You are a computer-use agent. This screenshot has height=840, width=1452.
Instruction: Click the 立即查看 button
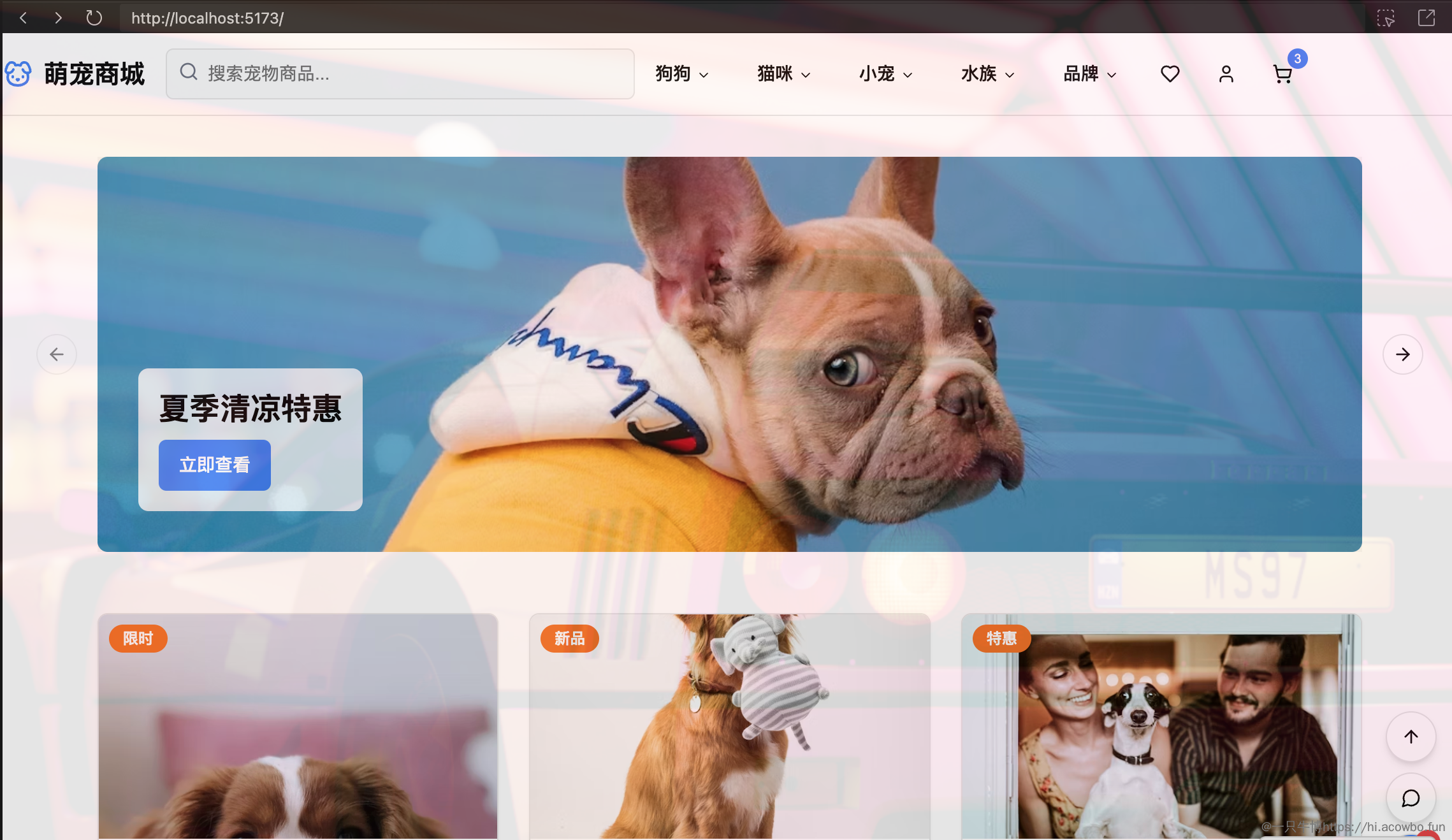215,465
